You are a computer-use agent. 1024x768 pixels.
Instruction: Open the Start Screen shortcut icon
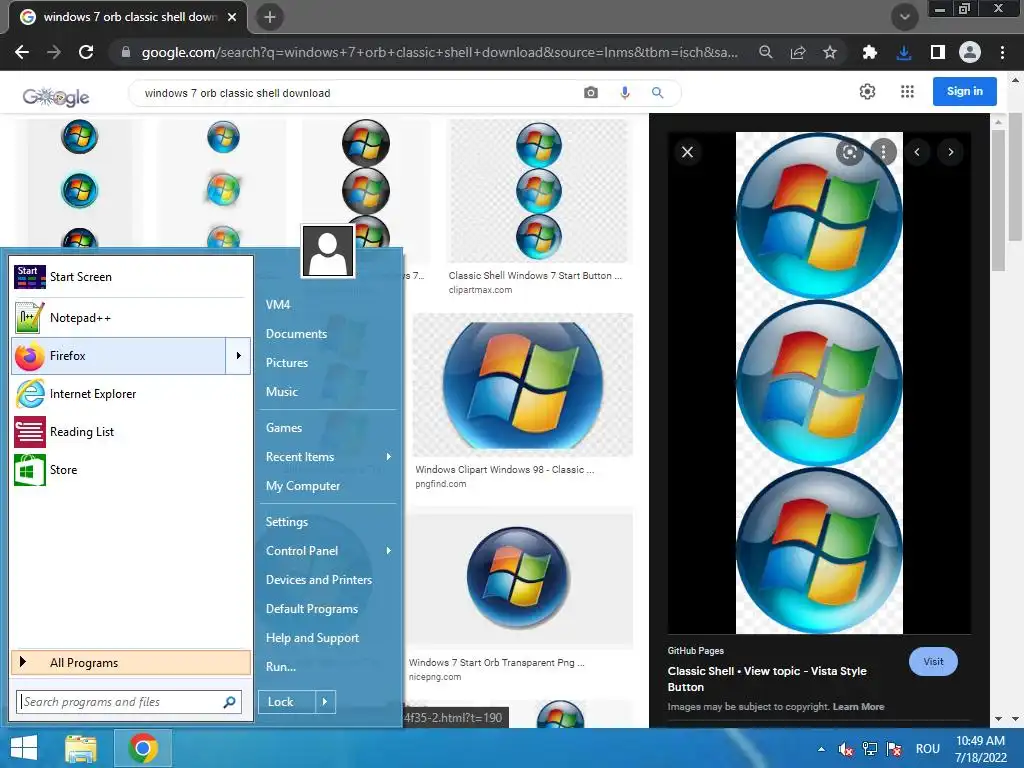pyautogui.click(x=29, y=277)
